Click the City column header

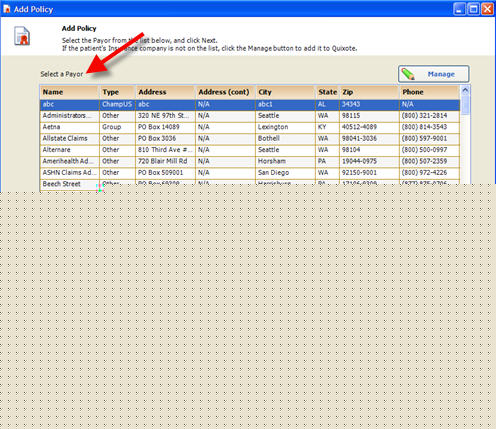click(285, 92)
